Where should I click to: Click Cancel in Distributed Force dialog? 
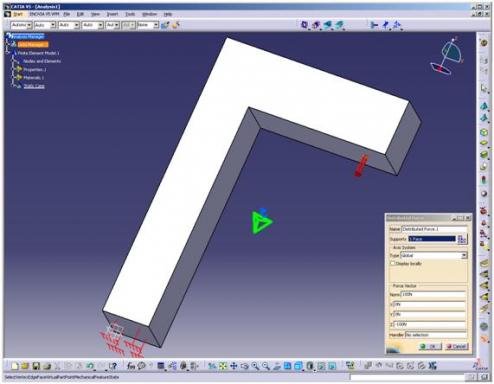coord(457,346)
